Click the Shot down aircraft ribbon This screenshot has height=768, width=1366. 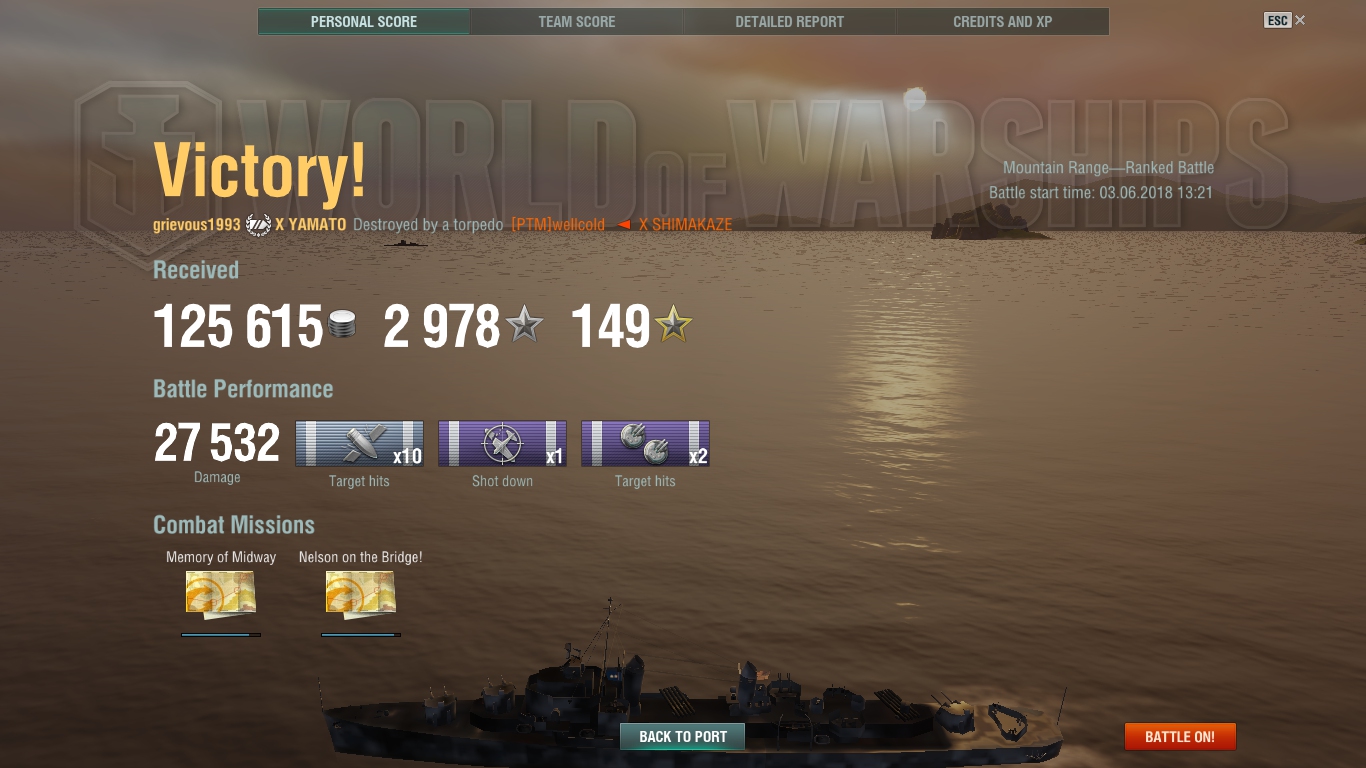(x=502, y=443)
